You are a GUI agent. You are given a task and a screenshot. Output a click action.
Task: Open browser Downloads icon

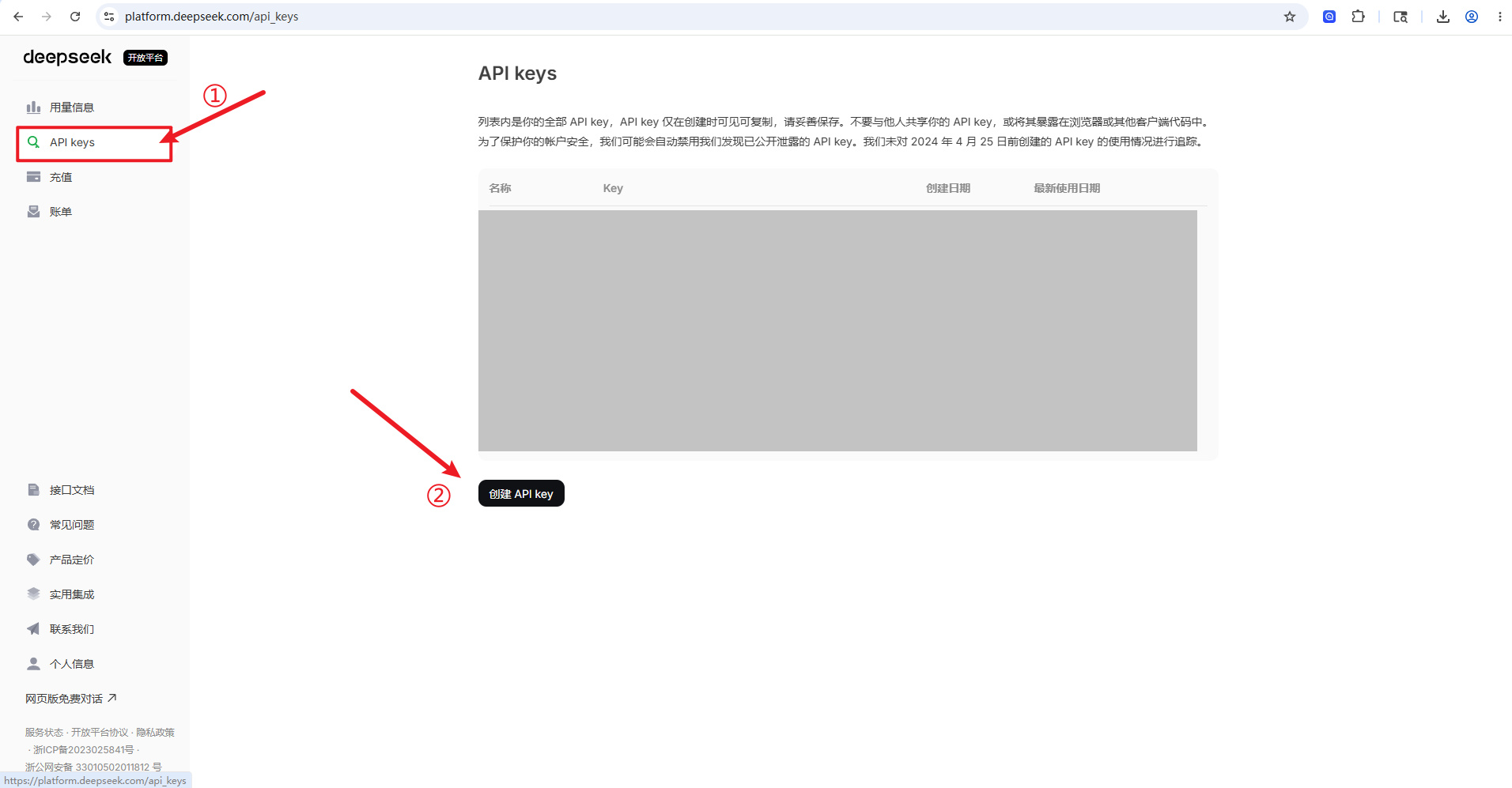[x=1443, y=17]
